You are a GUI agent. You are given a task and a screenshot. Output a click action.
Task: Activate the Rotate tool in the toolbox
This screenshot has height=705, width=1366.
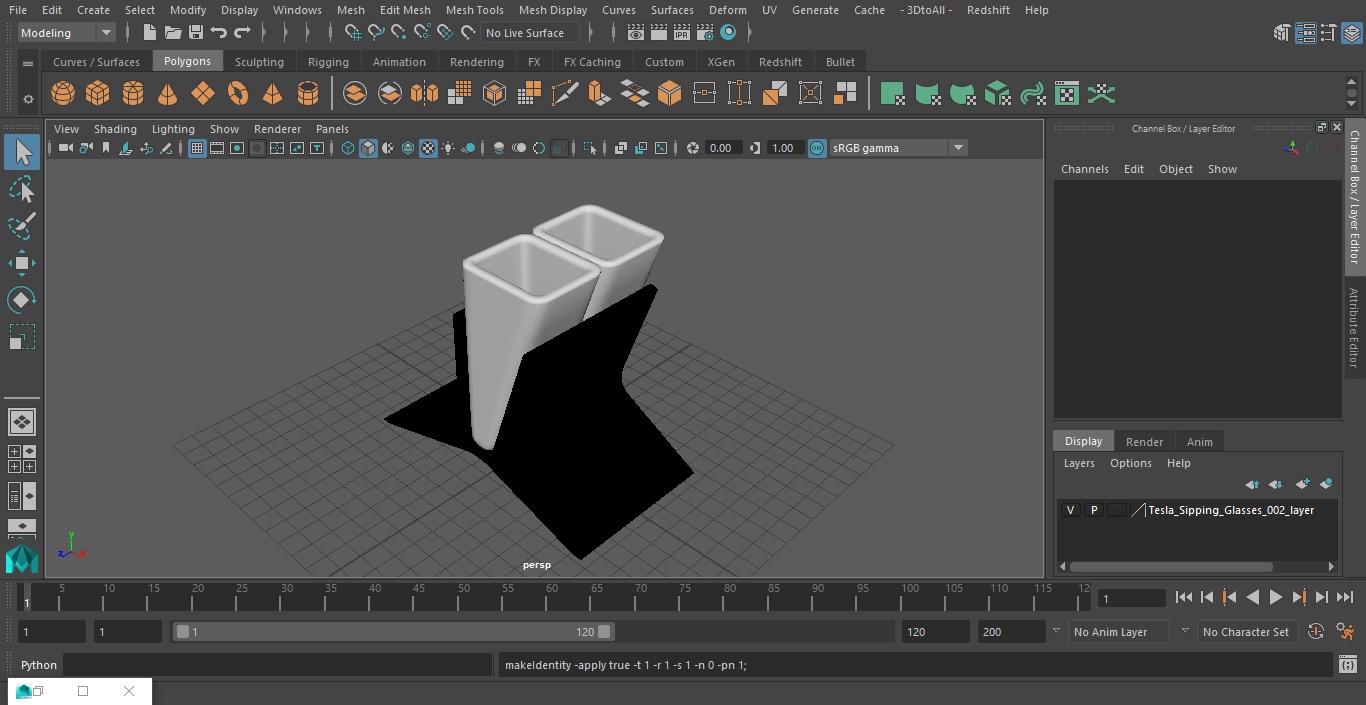(x=22, y=300)
